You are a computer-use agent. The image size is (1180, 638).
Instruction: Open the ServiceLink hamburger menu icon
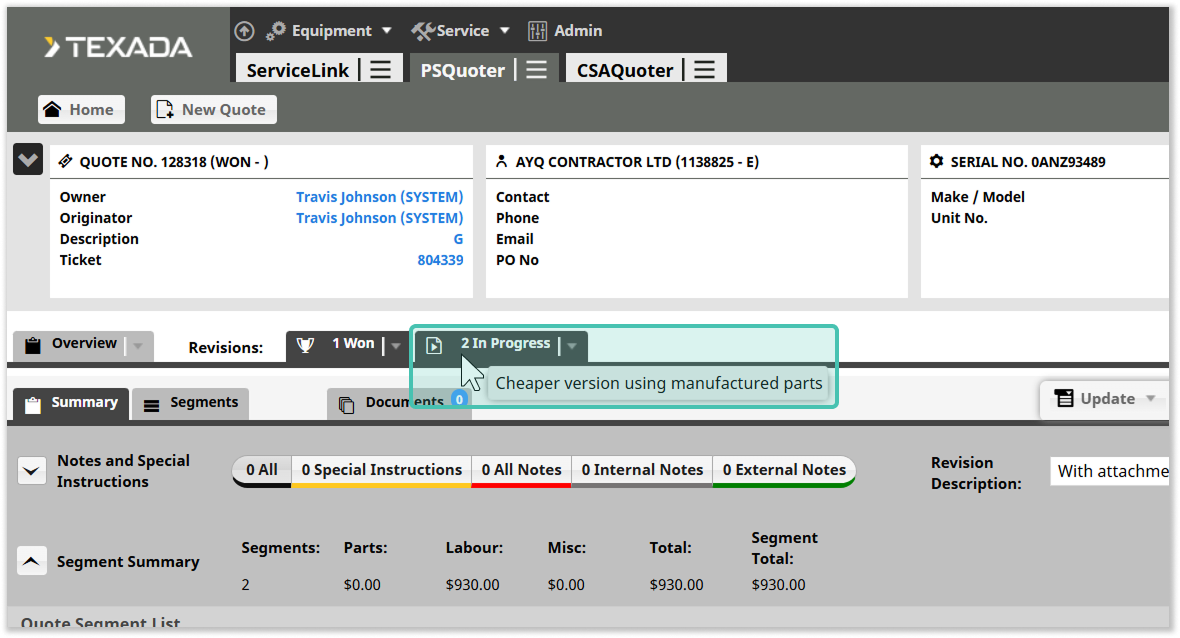[380, 70]
